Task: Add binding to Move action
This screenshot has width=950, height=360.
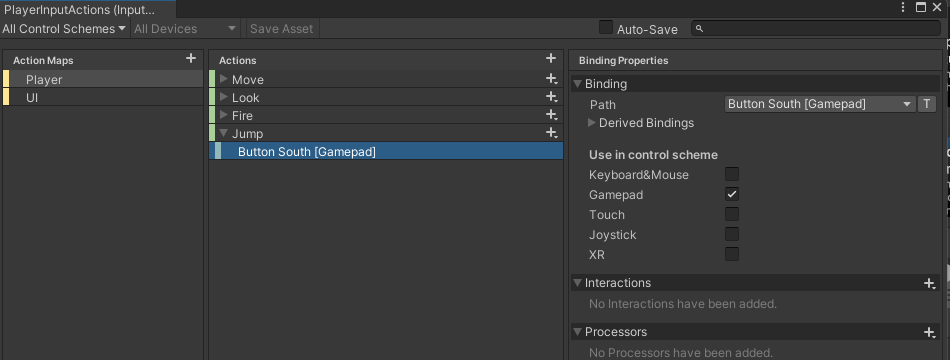Action: click(x=551, y=79)
